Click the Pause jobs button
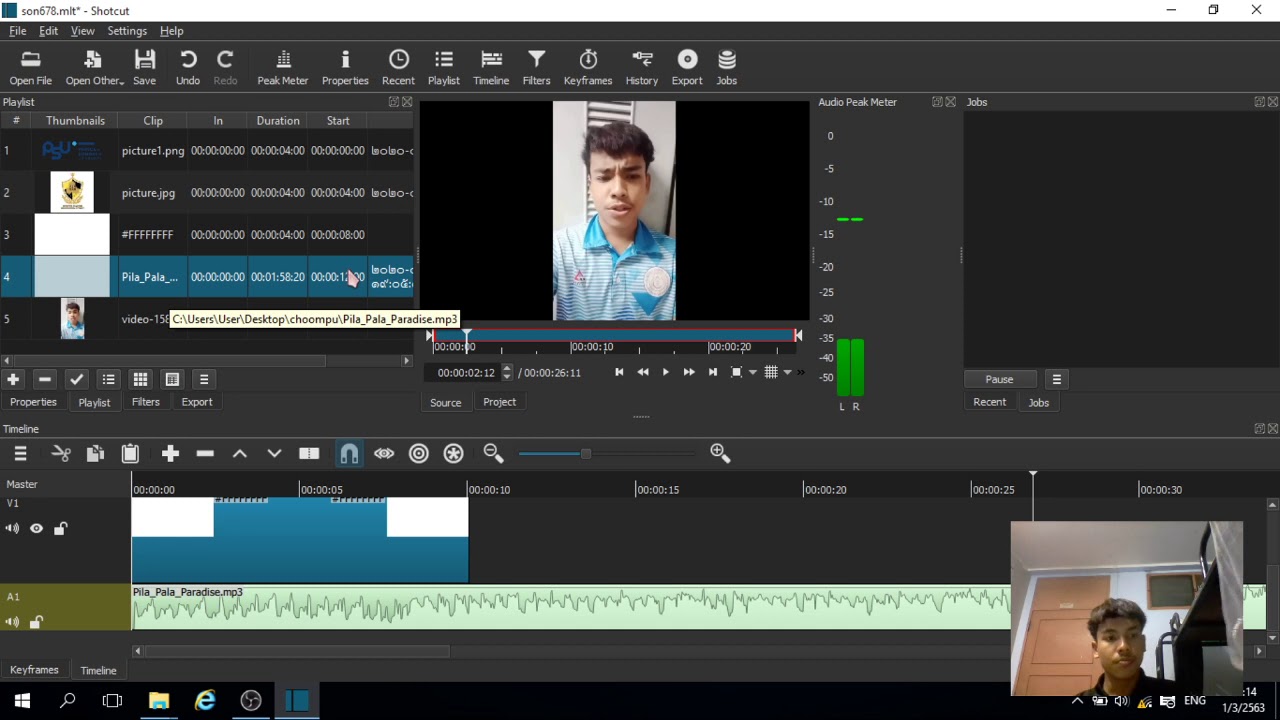The width and height of the screenshot is (1280, 720). click(x=999, y=379)
